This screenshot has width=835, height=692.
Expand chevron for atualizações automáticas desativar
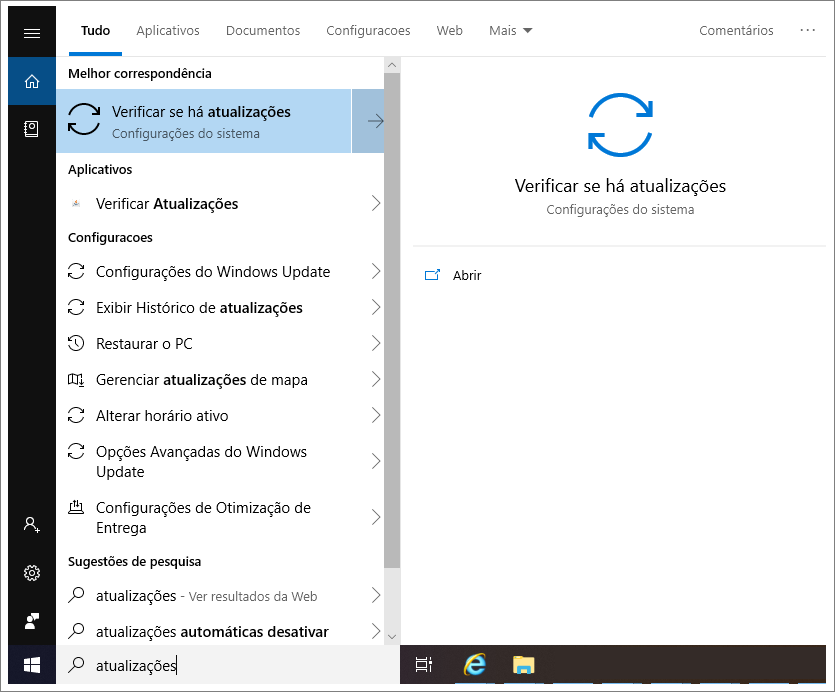point(376,631)
